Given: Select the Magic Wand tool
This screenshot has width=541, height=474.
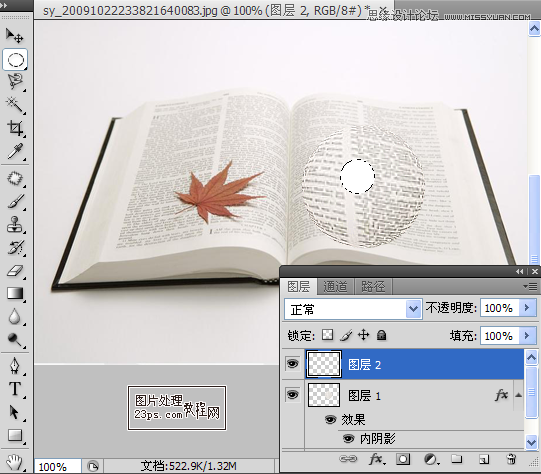Looking at the screenshot, I should (15, 105).
